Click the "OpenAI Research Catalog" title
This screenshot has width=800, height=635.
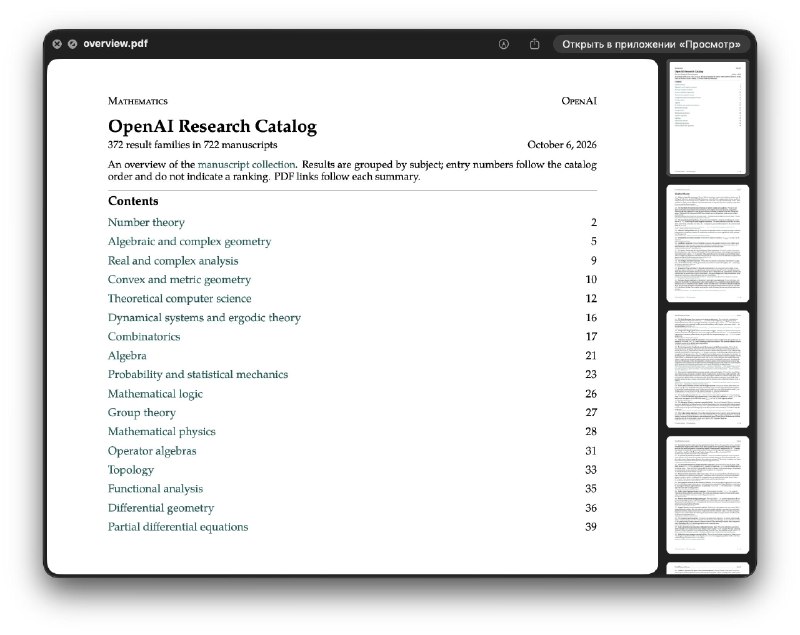(x=212, y=126)
